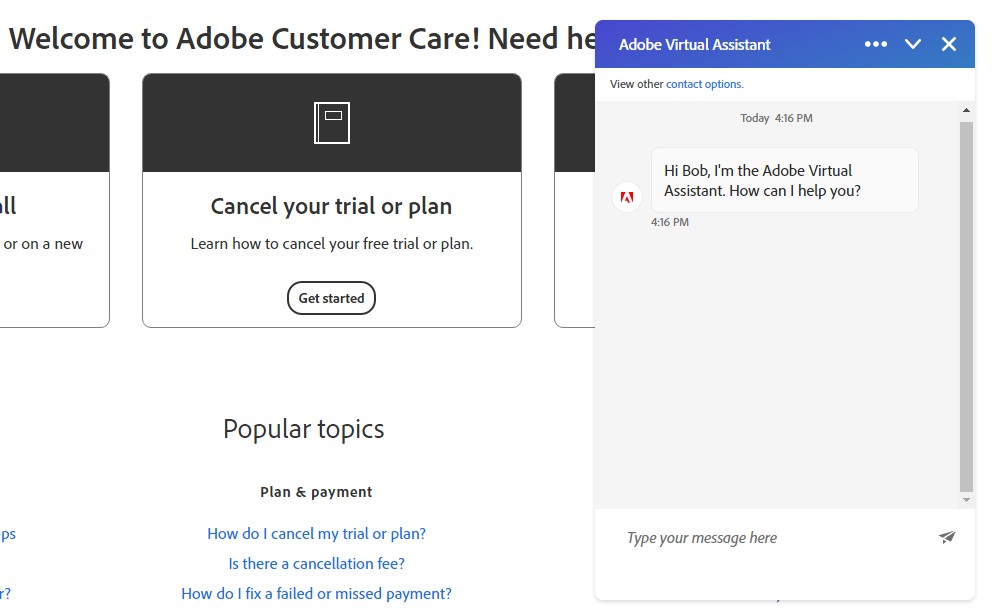Click the 'Plan & payment' topic heading
997x611 pixels.
tap(316, 491)
